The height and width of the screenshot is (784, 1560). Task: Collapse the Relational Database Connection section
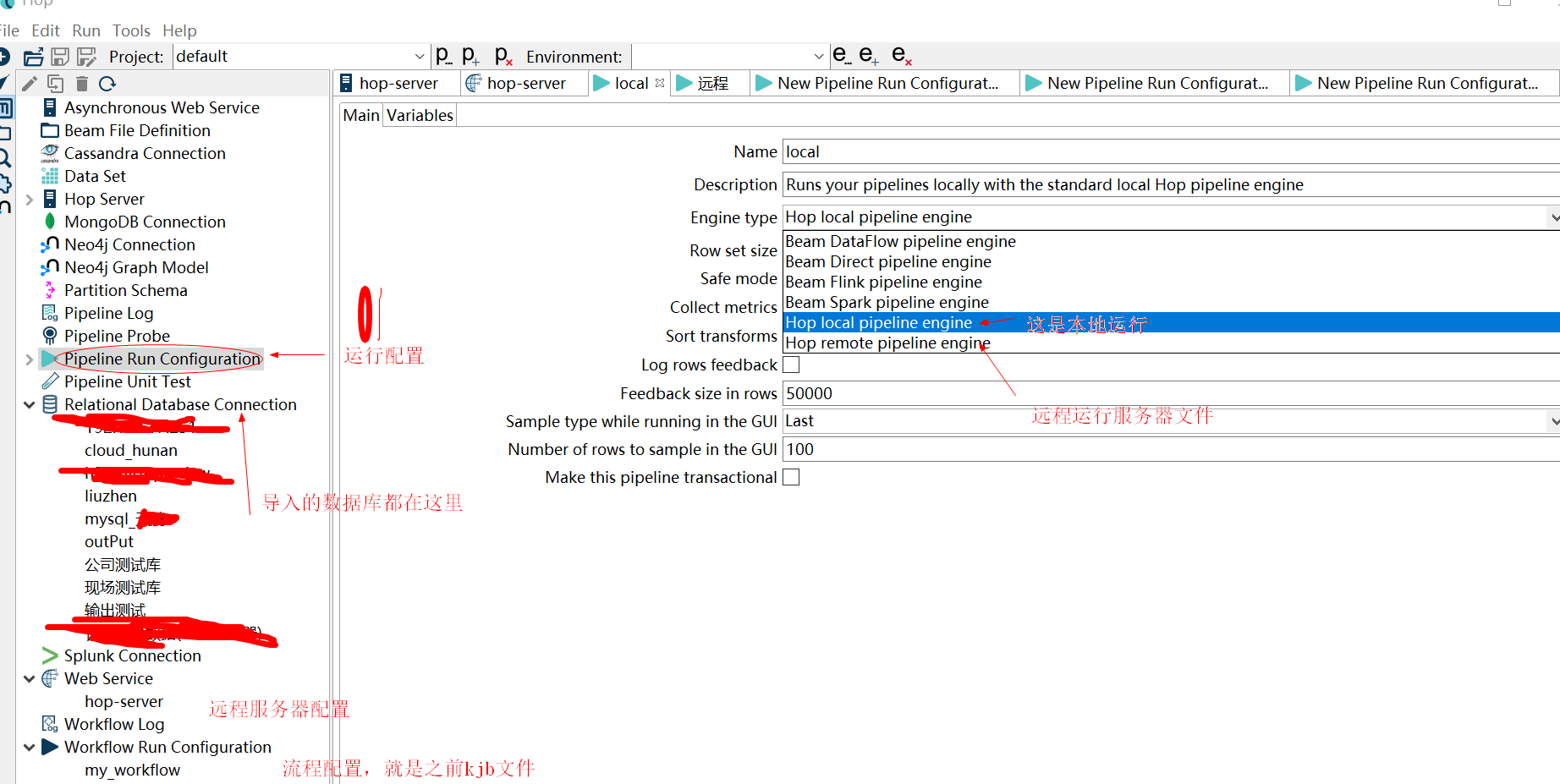coord(29,404)
